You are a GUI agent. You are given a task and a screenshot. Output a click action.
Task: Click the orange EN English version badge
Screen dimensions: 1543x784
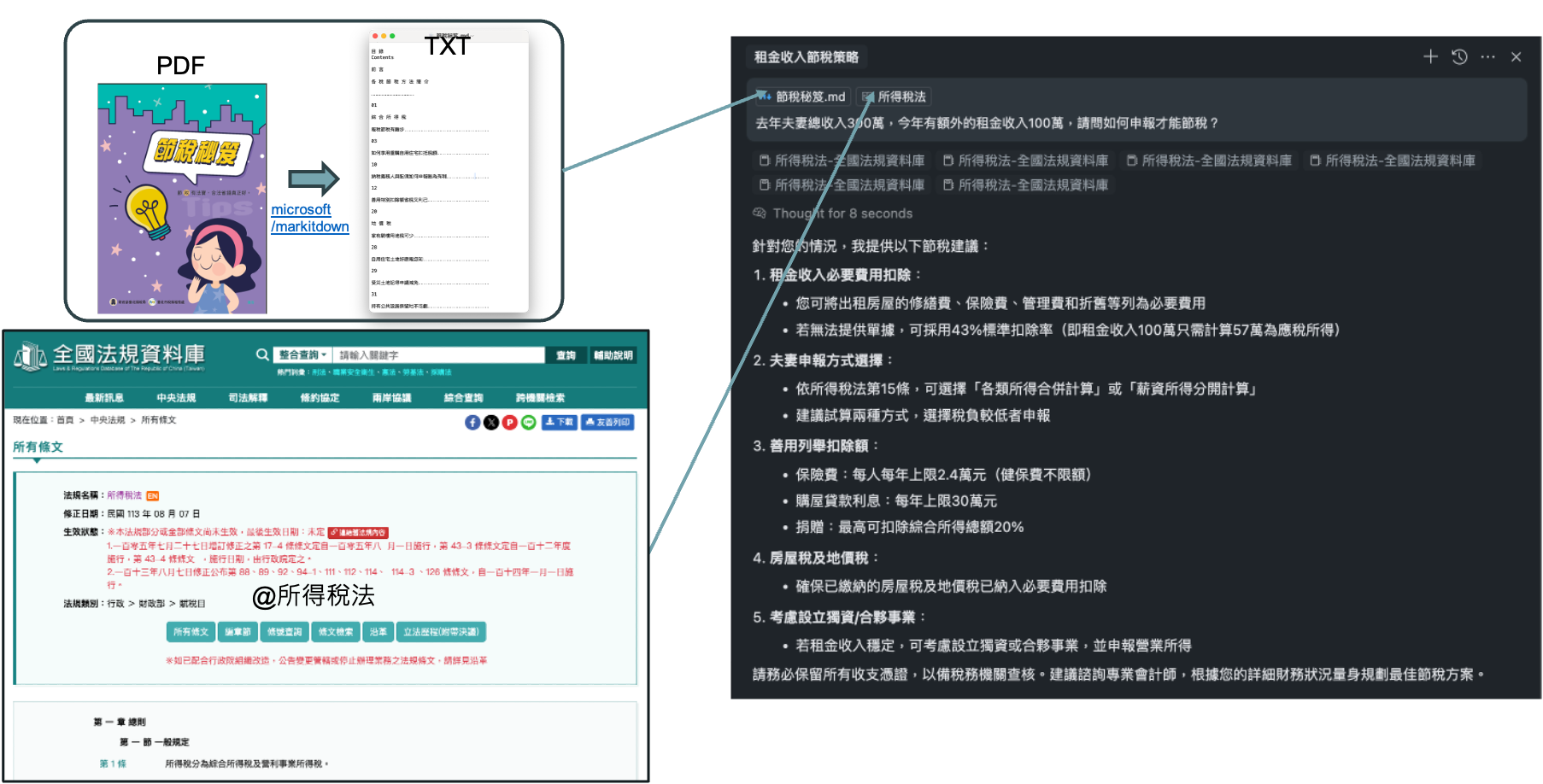[153, 495]
